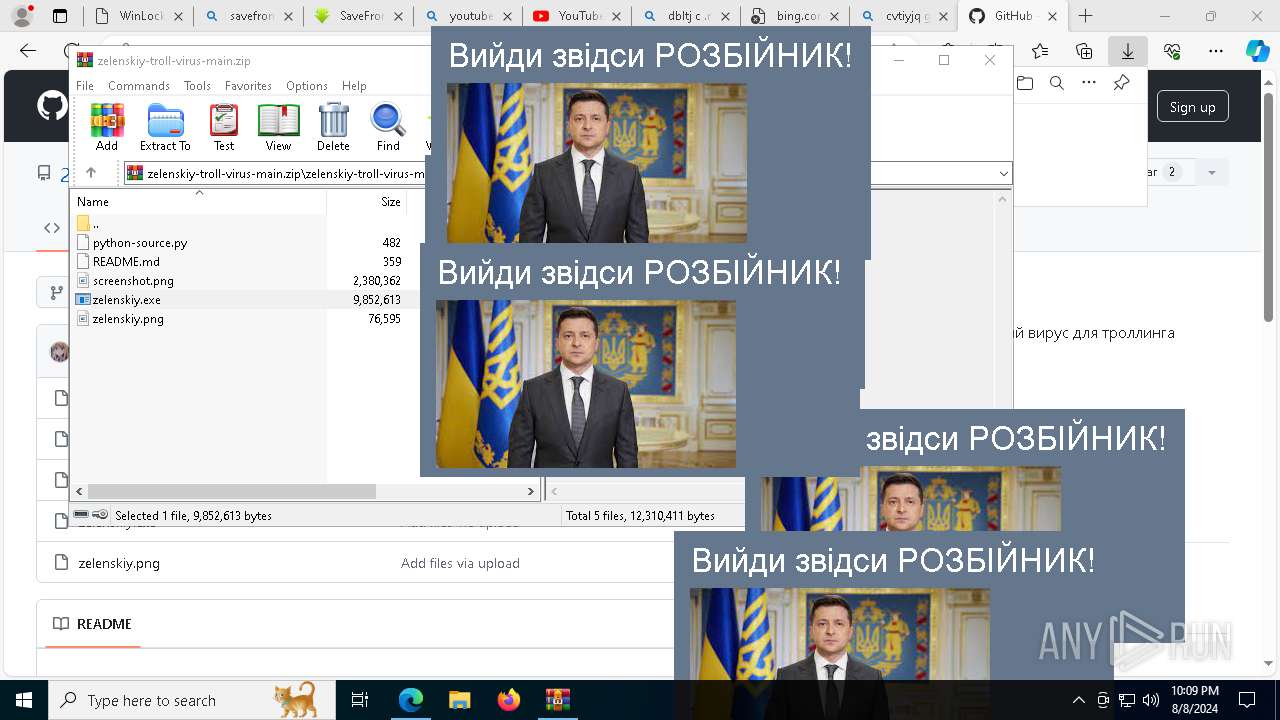Click the GitHub logo

52,106
